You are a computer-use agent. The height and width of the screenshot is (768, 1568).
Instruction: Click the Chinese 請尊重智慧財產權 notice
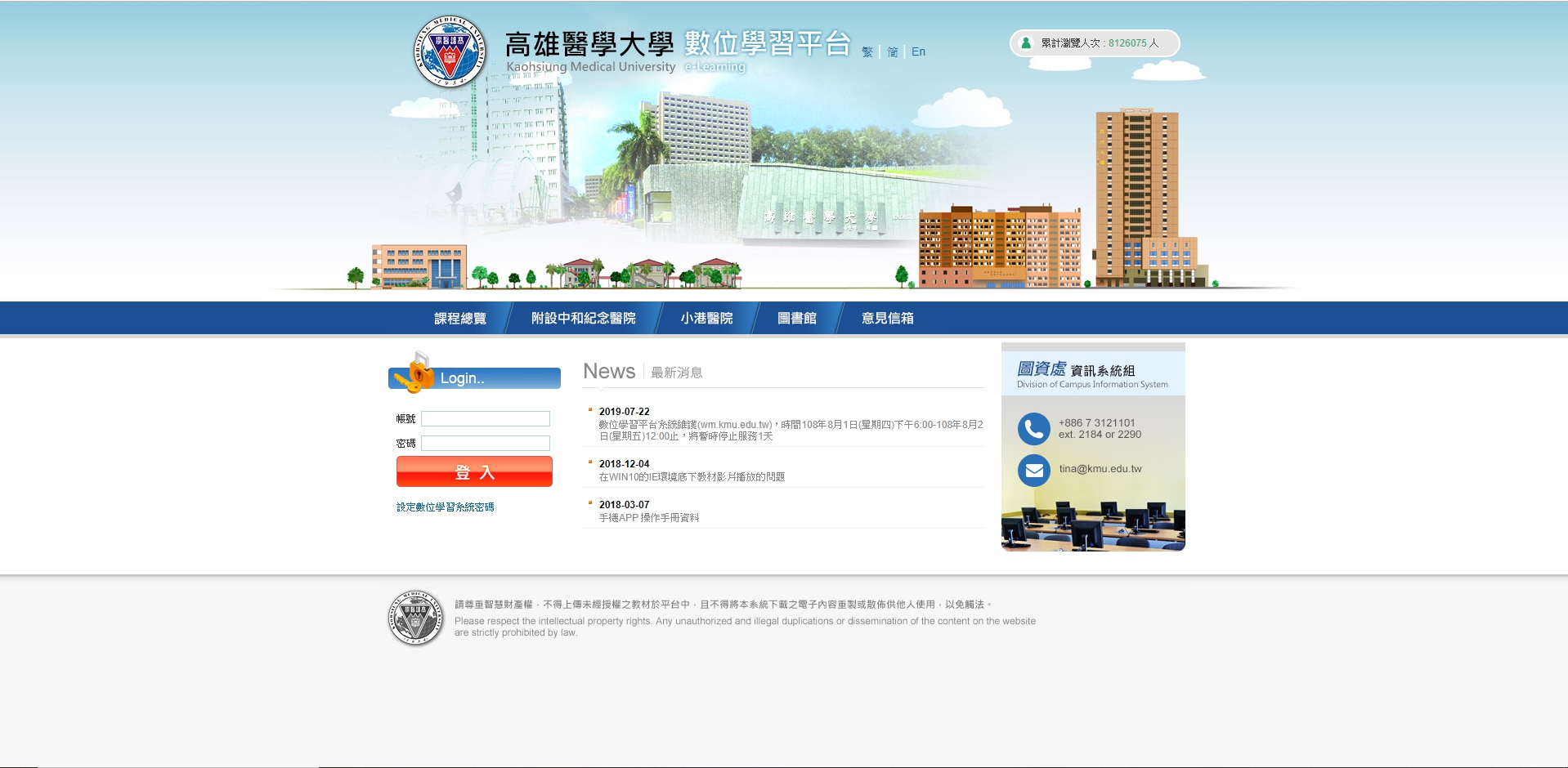point(723,605)
